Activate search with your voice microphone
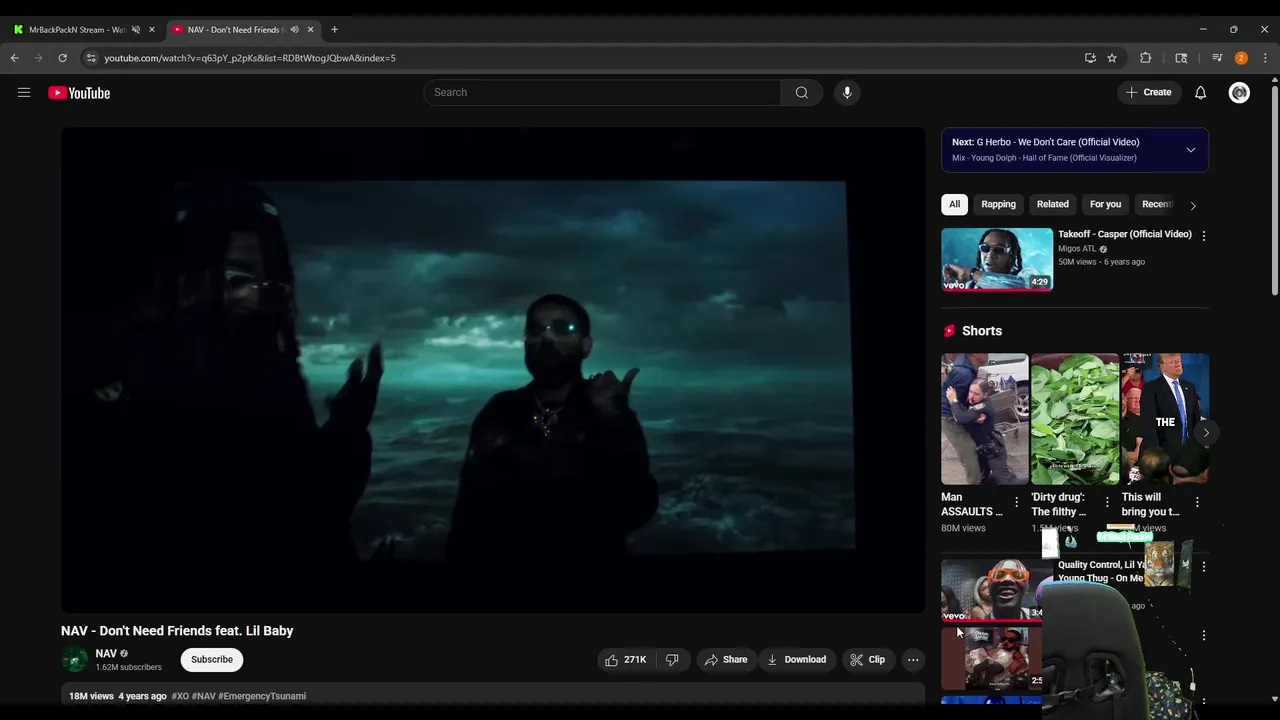 847,92
